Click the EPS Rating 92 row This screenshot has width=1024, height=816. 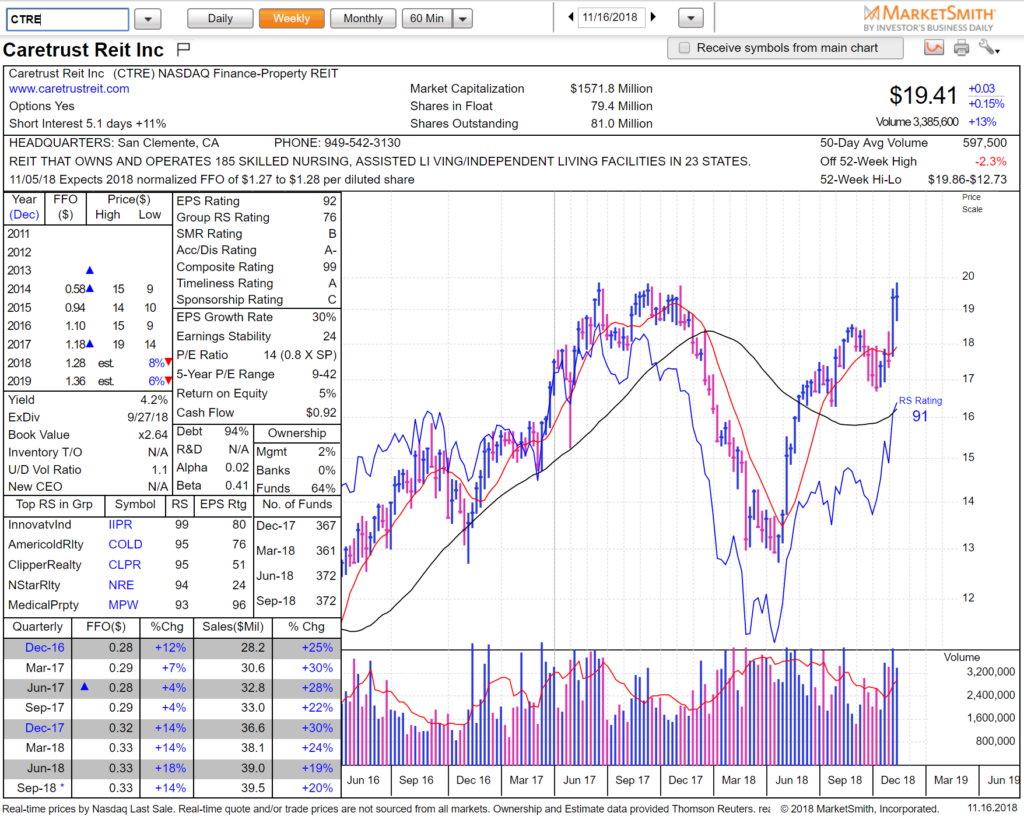(x=257, y=201)
